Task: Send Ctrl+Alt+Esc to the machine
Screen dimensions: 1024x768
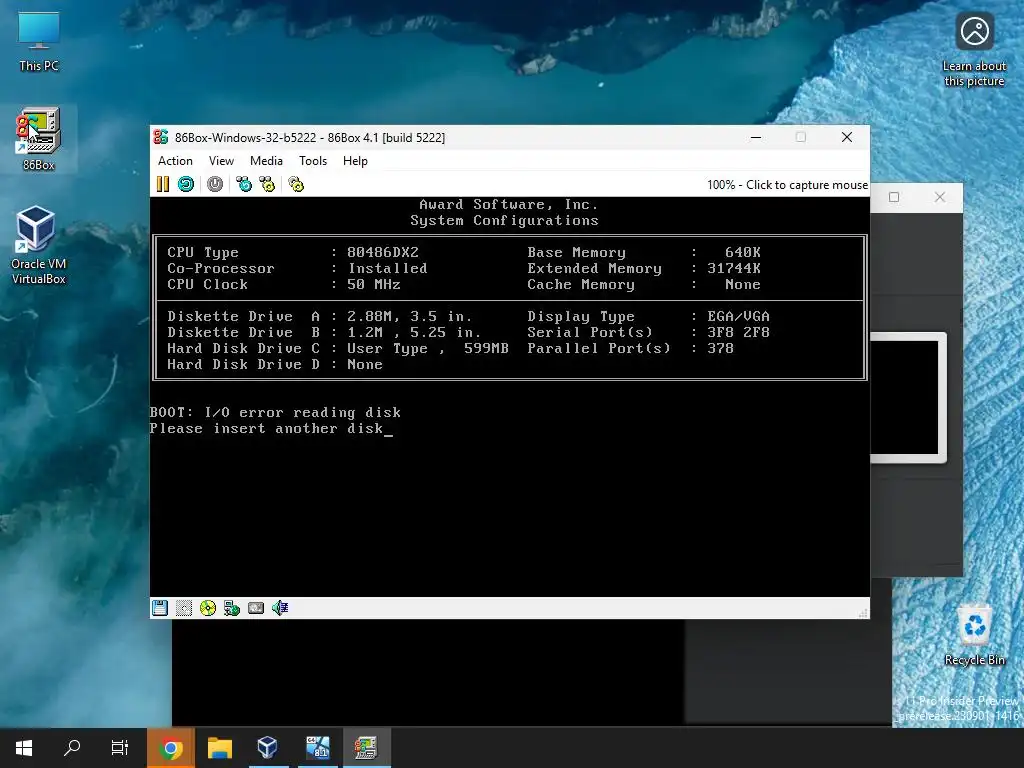Action: 267,184
